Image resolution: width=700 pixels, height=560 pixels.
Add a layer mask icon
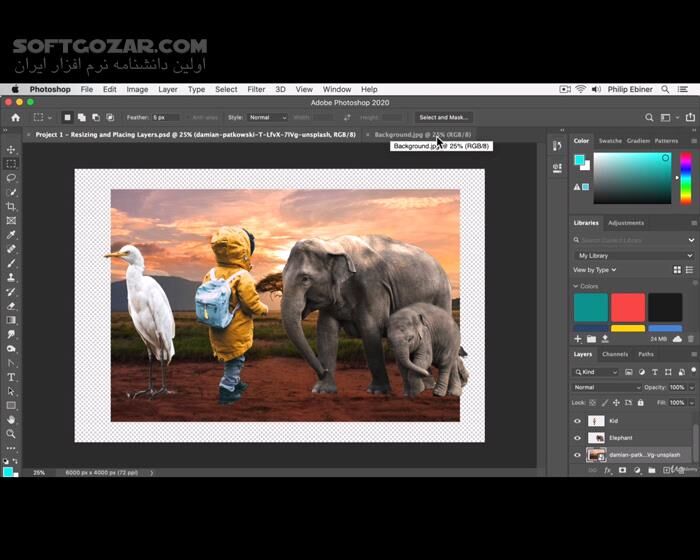tap(622, 470)
